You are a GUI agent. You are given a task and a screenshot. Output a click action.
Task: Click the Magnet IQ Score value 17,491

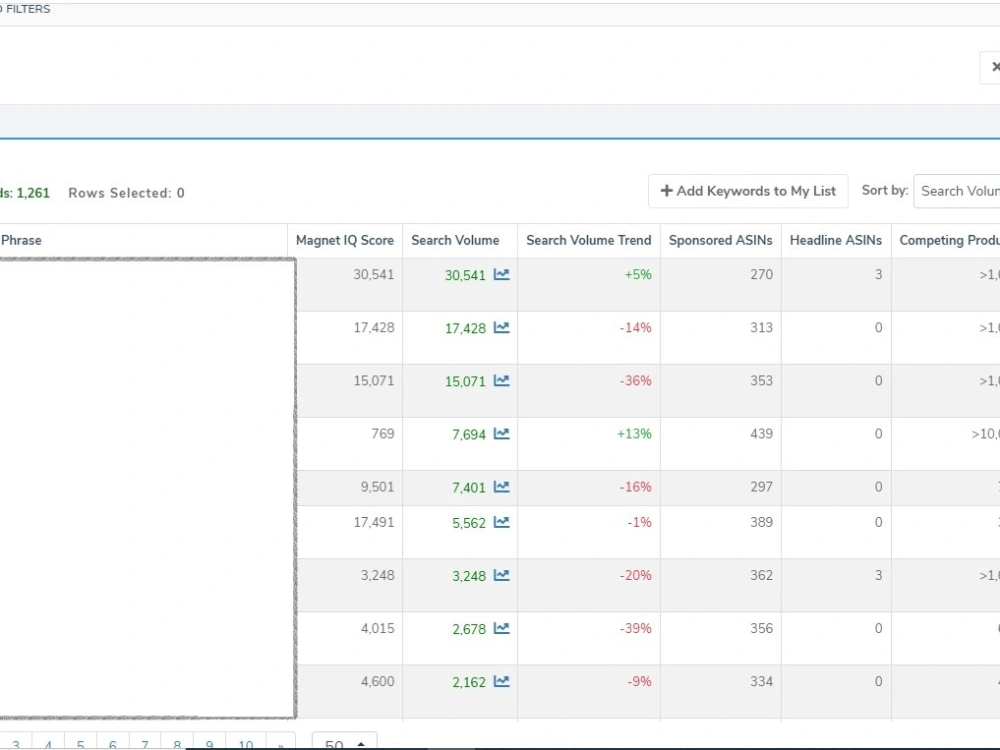point(374,522)
